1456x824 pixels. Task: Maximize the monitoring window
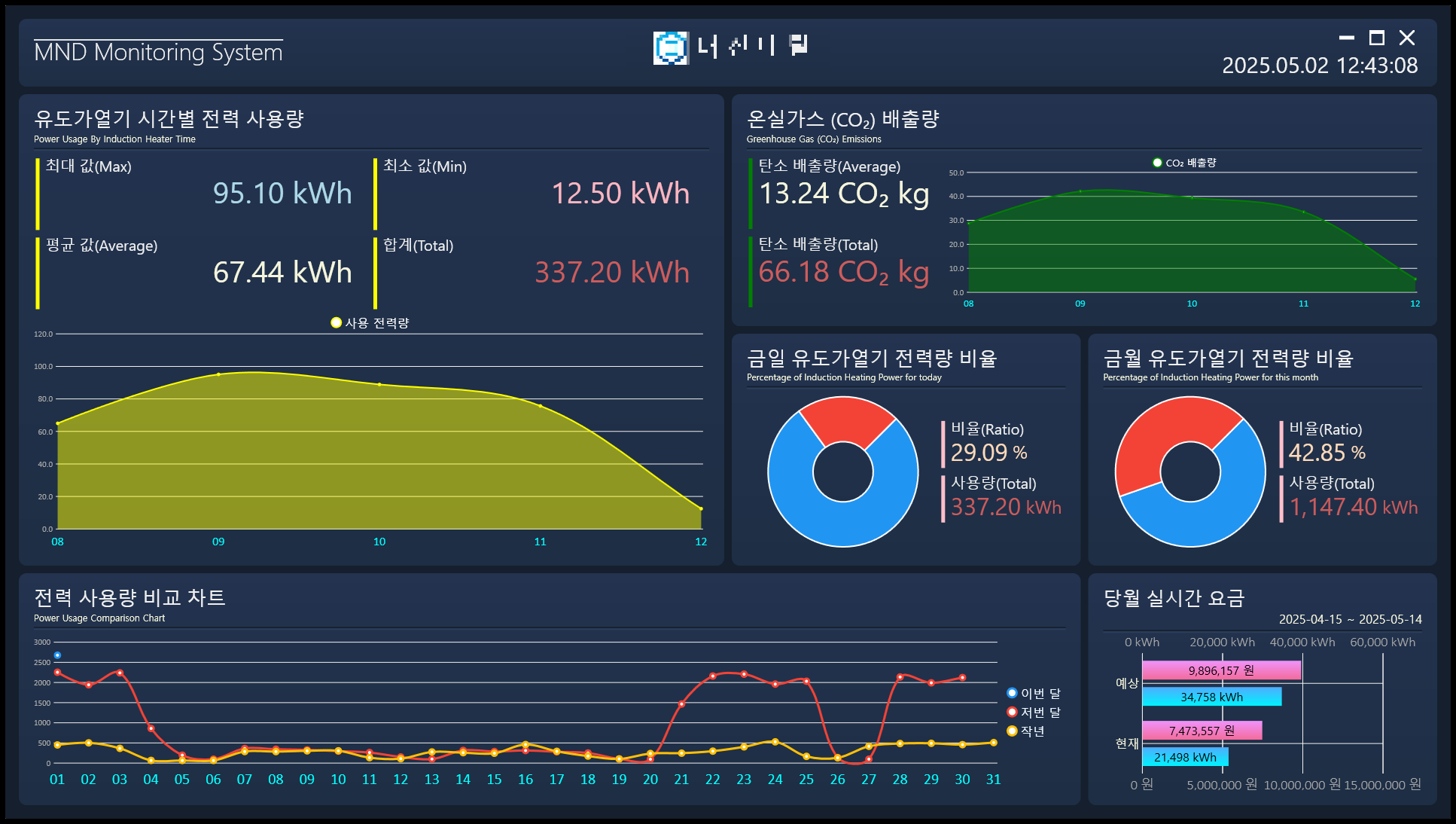pos(1377,38)
